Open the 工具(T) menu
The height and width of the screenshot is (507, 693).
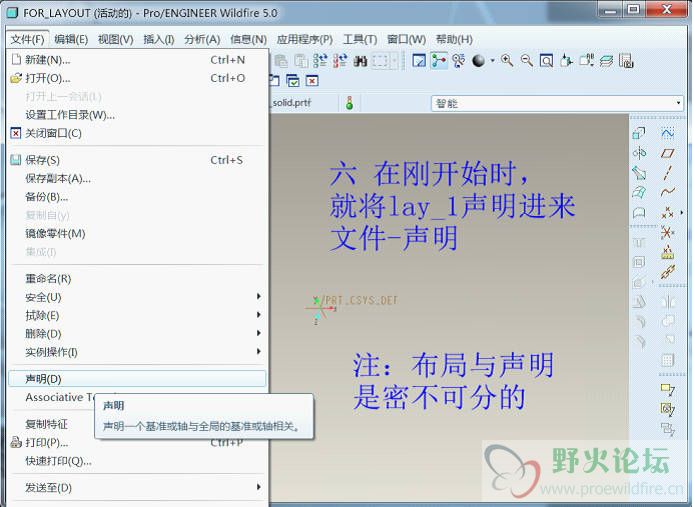tap(360, 39)
